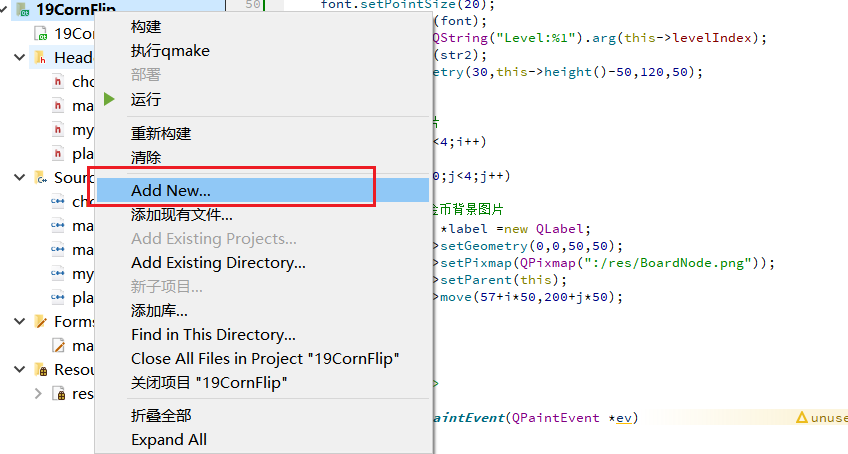Click cpp file icon beside 'pla' in Sources
Image resolution: width=848 pixels, height=454 pixels.
coord(58,297)
